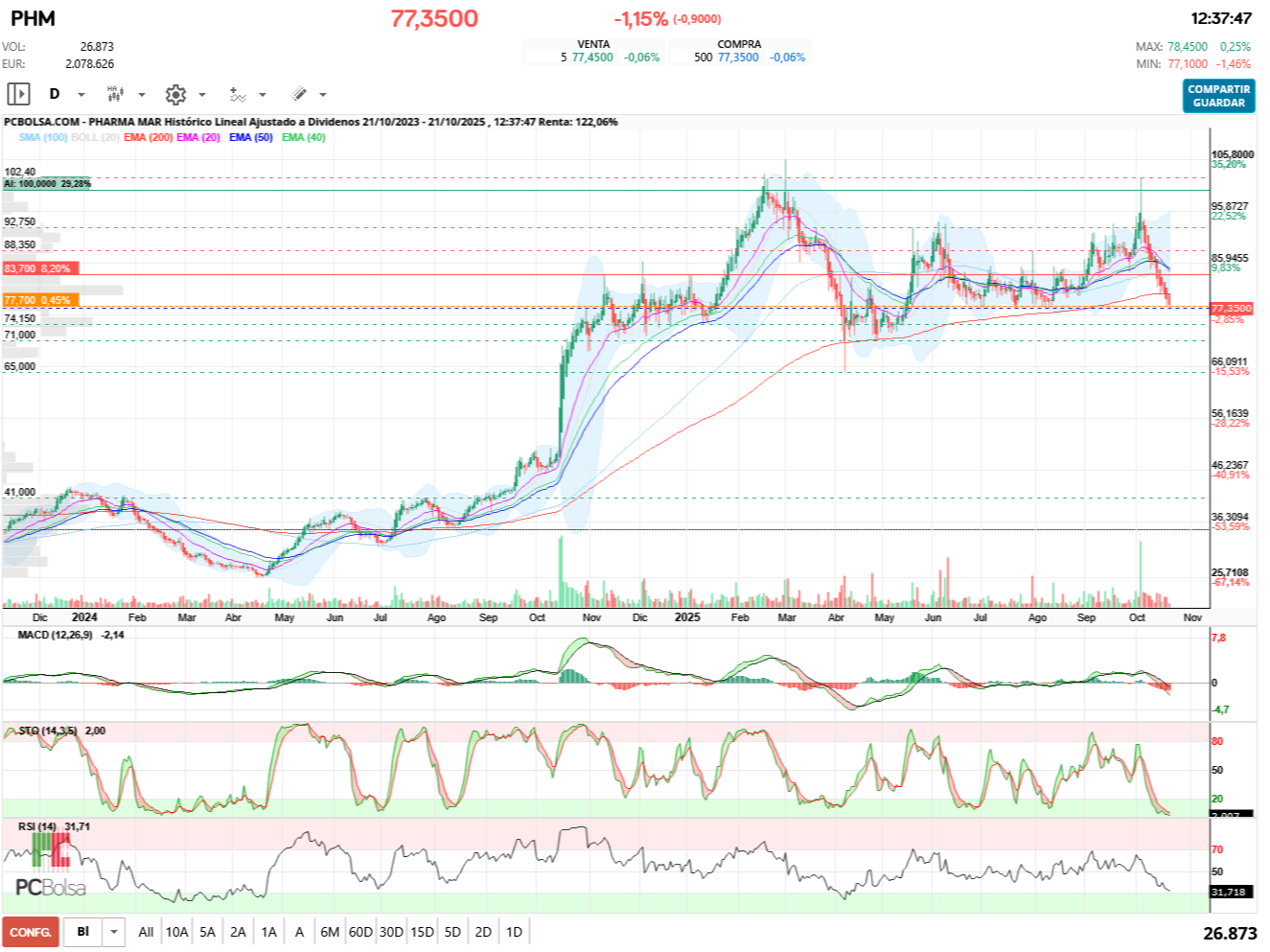The width and height of the screenshot is (1270, 952).
Task: Click the COMPARTIR GUARDAR button
Action: [1218, 96]
